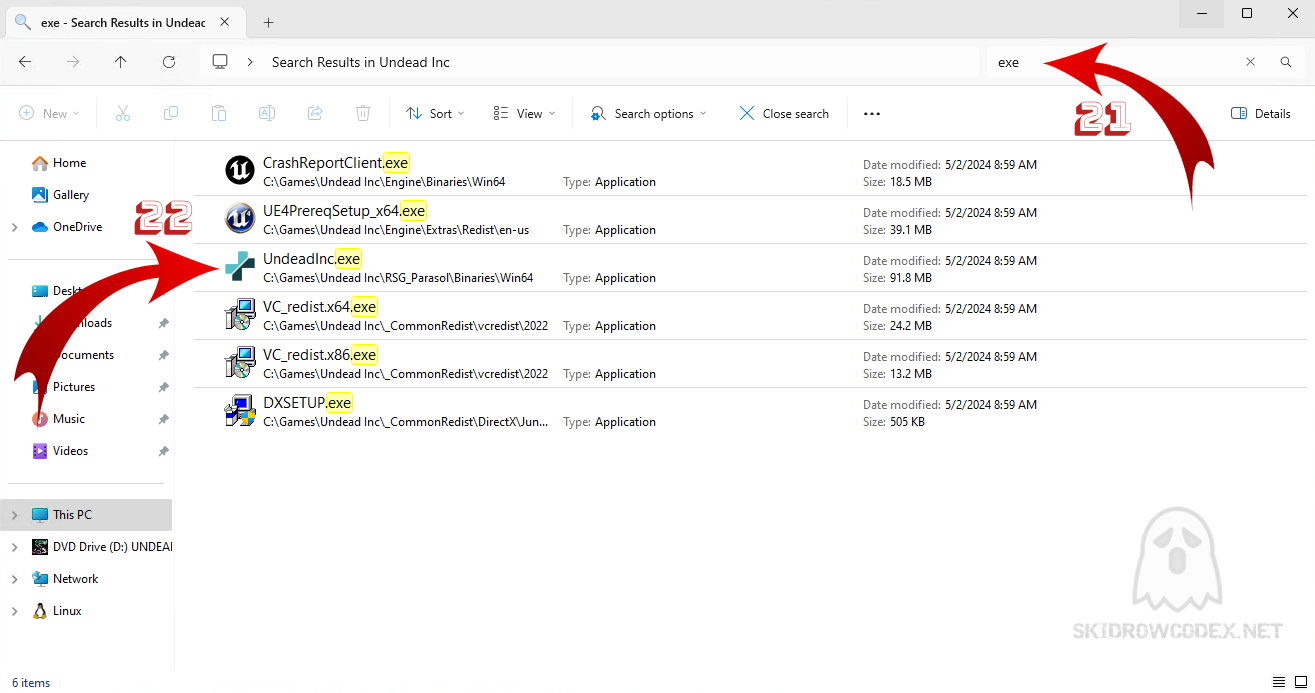Screen dimensions: 1315x693
Task: Expand the DVD Drive (D:) node
Action: click(x=14, y=547)
